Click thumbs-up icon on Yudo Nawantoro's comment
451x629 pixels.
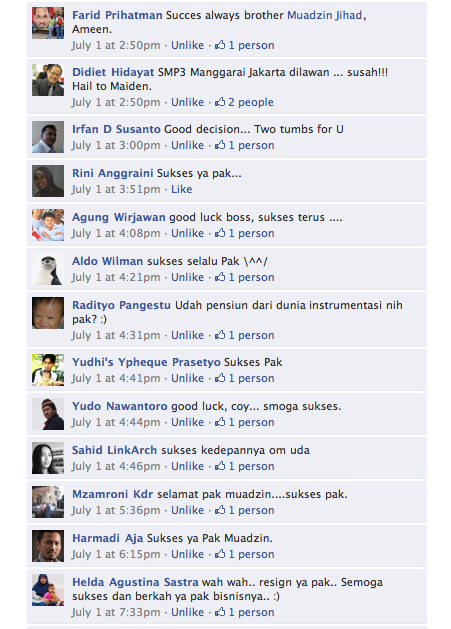(x=220, y=422)
